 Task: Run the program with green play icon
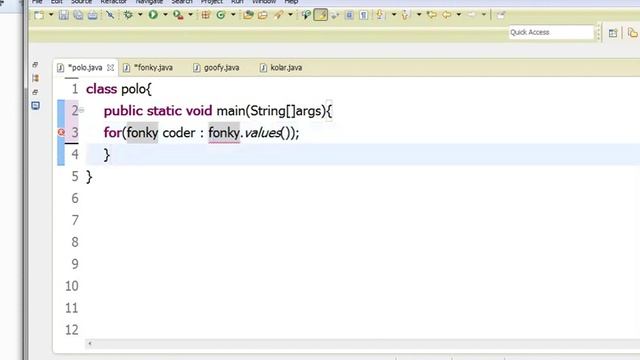coord(153,15)
